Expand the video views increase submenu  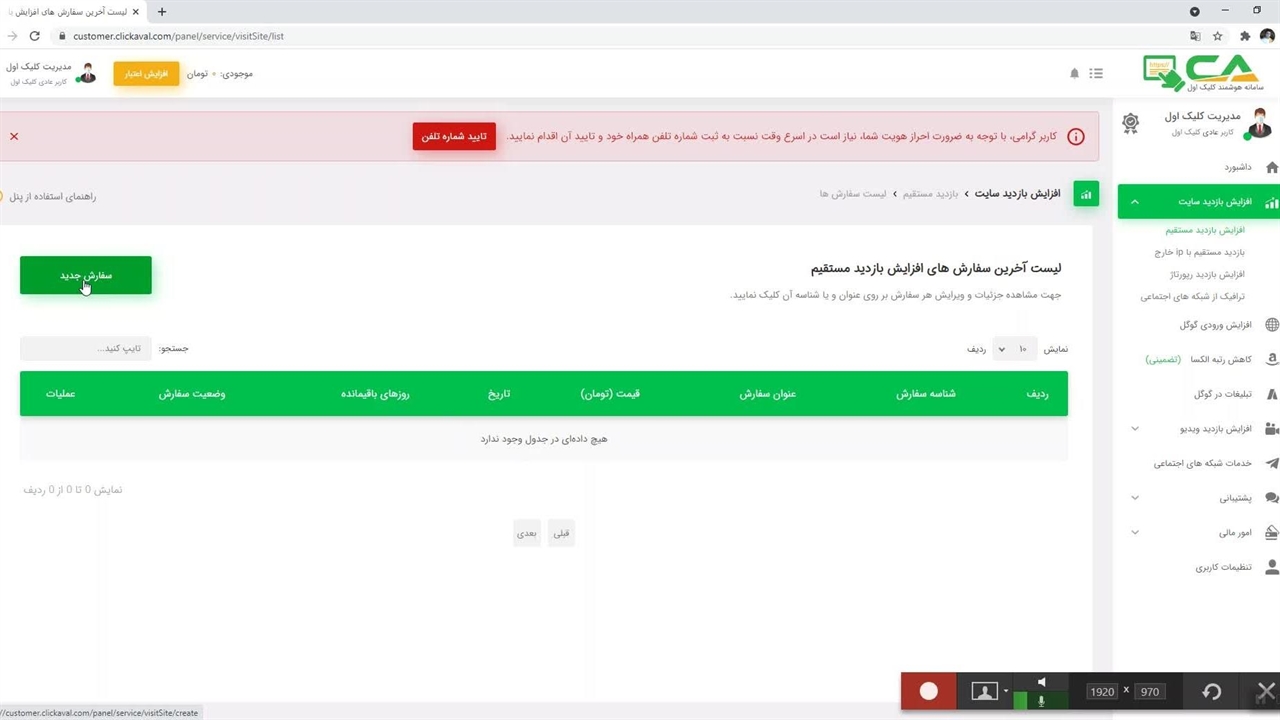pyautogui.click(x=1135, y=429)
